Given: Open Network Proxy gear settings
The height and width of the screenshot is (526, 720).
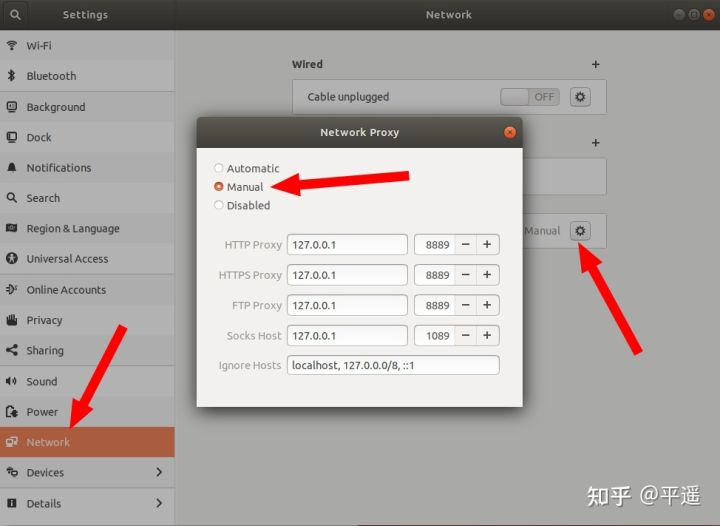Looking at the screenshot, I should point(580,231).
